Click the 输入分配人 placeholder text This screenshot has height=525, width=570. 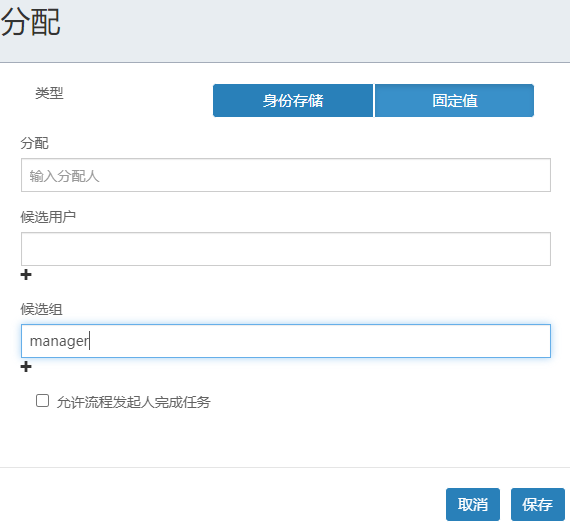coord(64,176)
